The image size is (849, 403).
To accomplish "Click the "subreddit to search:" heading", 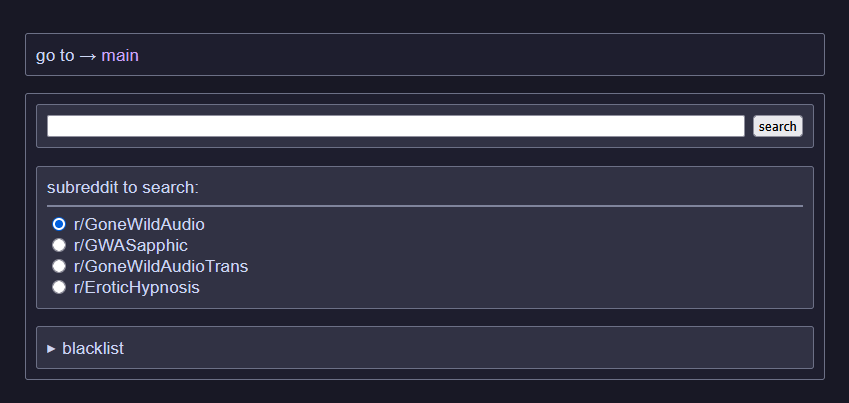I will tap(123, 187).
